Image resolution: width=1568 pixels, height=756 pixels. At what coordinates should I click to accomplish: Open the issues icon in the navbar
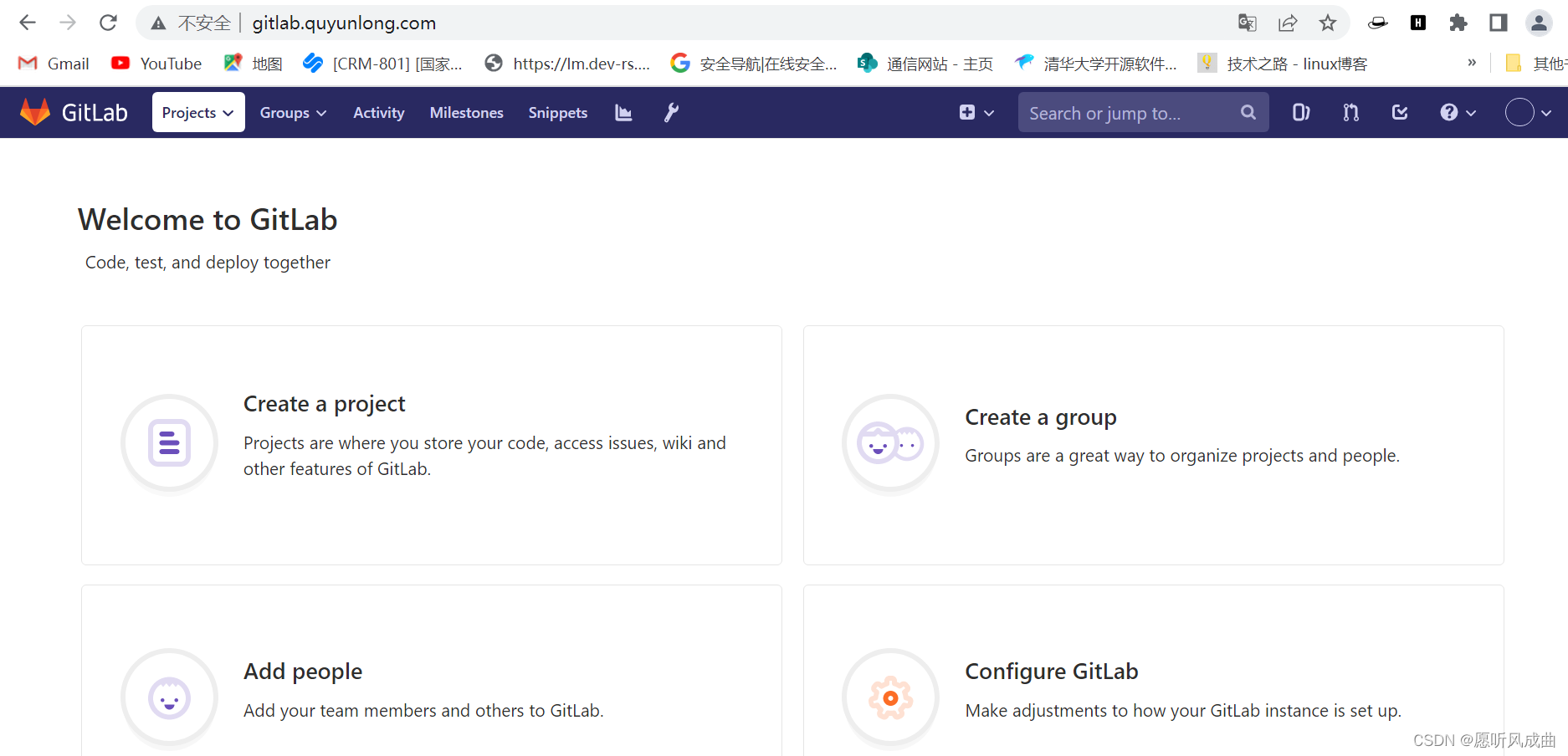[x=1299, y=112]
